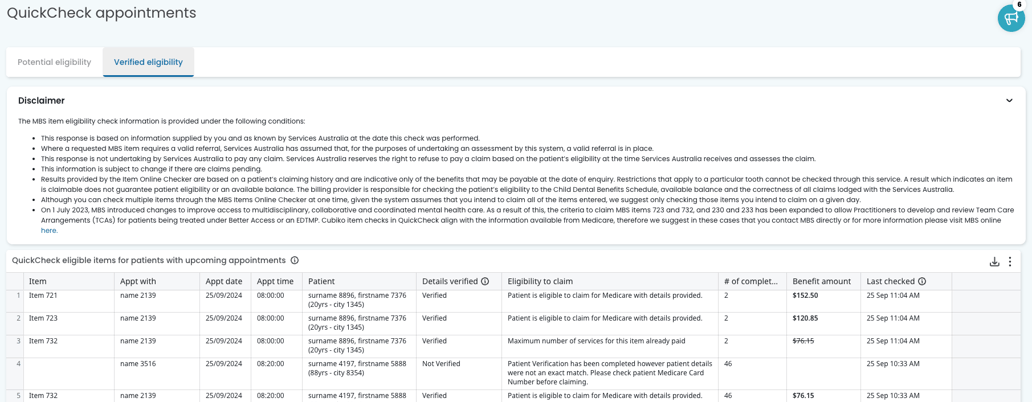Click the Disclaimer heading text
This screenshot has width=1032, height=402.
pyautogui.click(x=41, y=101)
